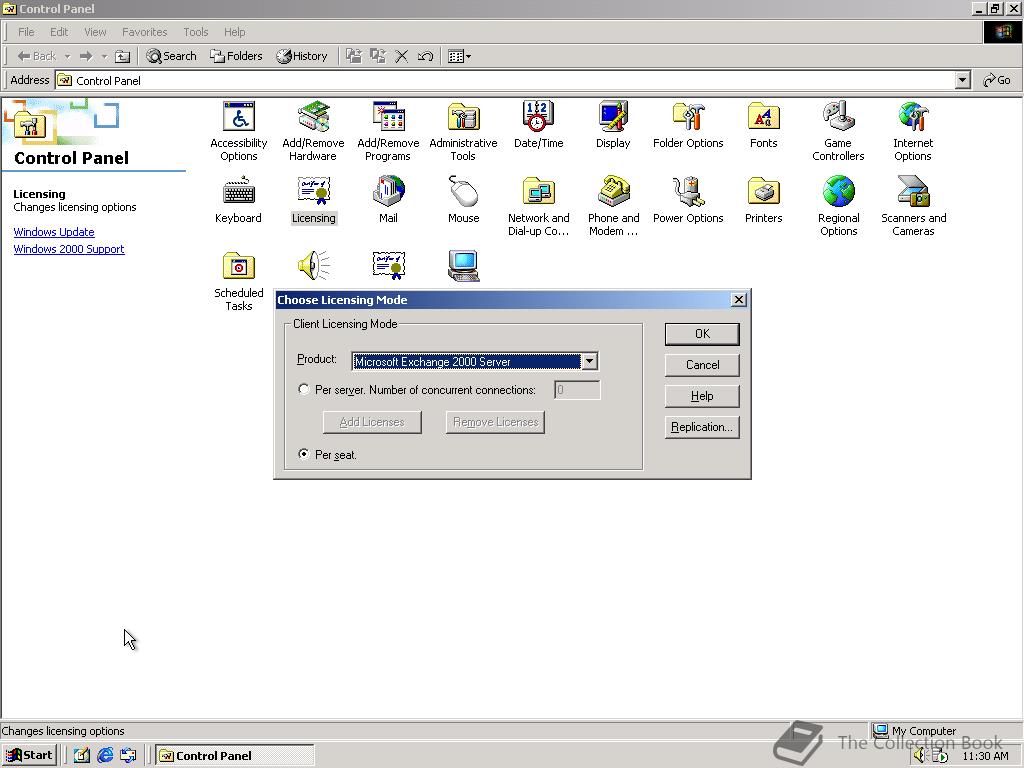Open Folder Options icon
The width and height of the screenshot is (1024, 768).
(688, 124)
